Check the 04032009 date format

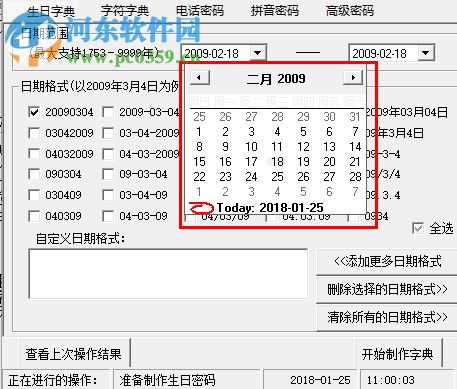point(34,154)
